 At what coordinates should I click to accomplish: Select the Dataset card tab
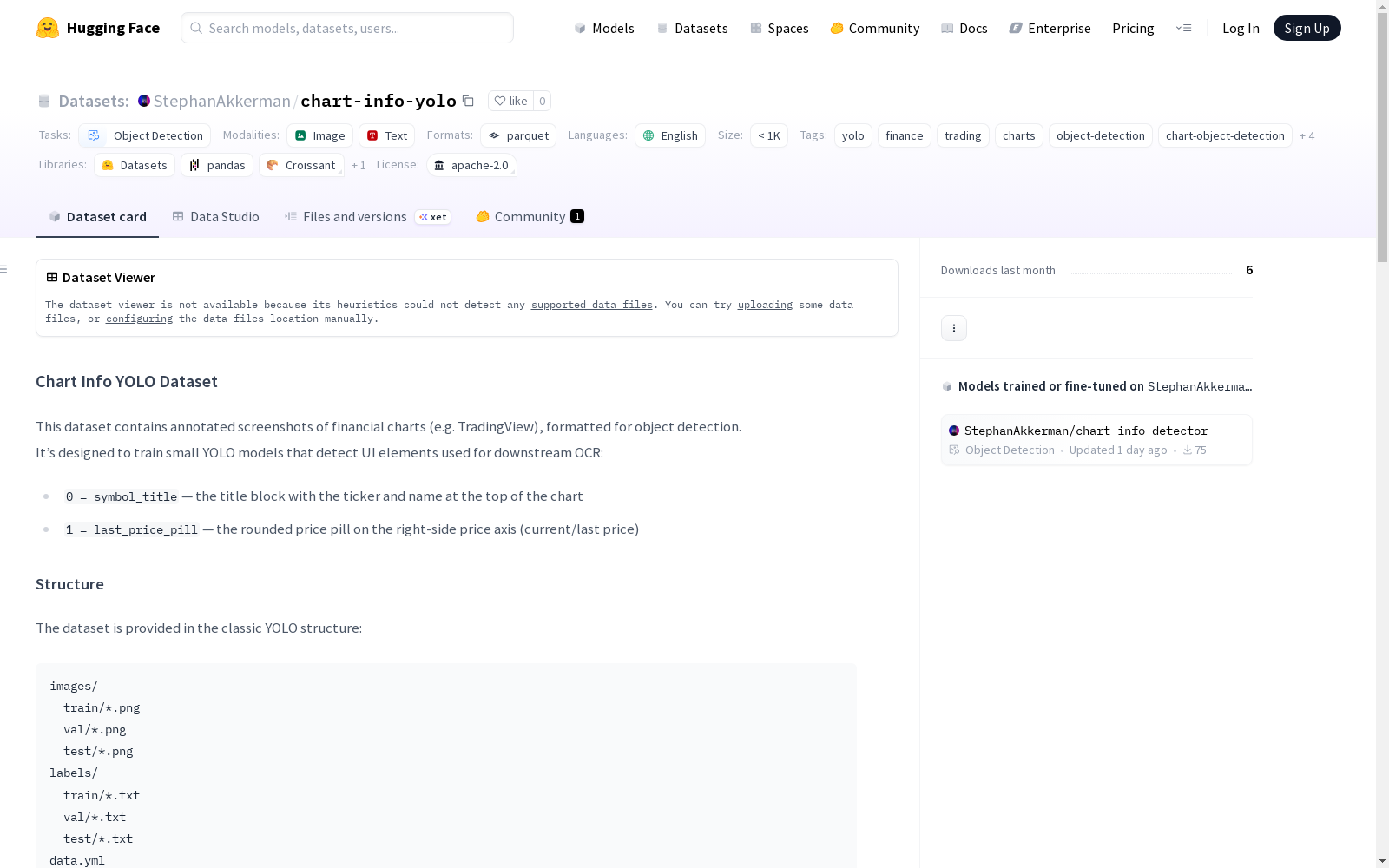click(x=97, y=216)
